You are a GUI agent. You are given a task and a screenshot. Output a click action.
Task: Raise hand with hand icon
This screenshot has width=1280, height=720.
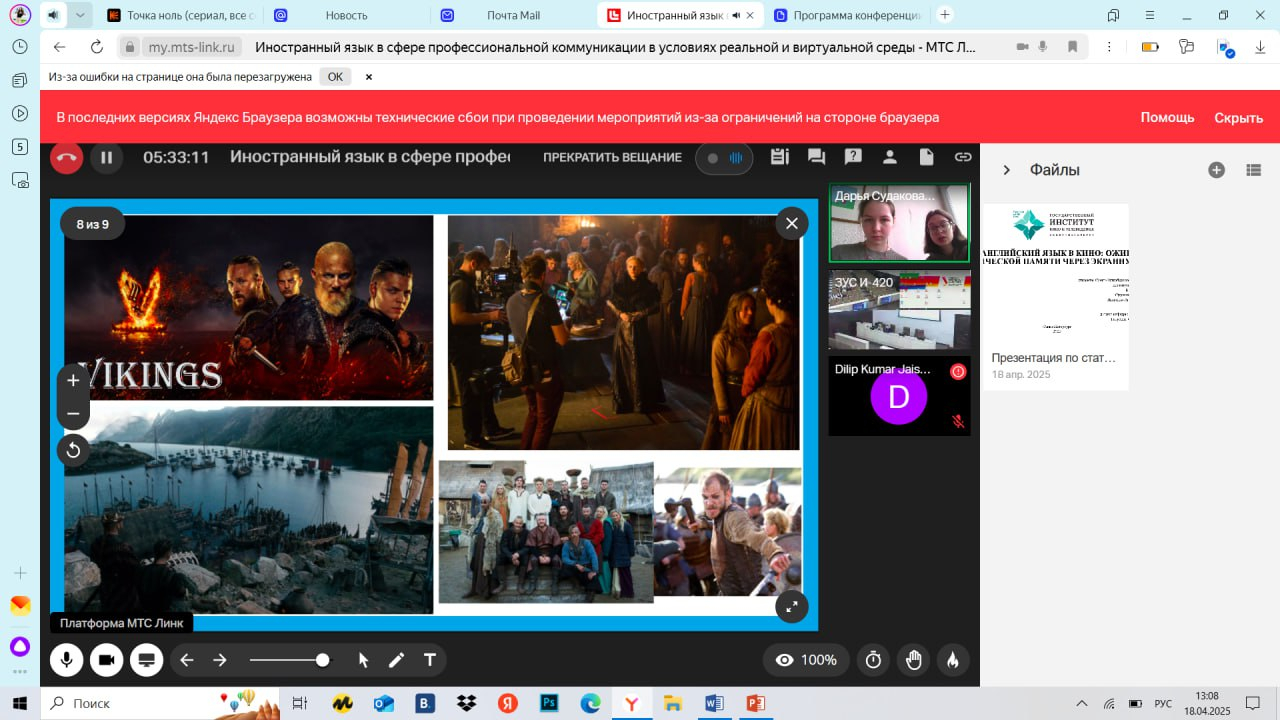tap(913, 660)
